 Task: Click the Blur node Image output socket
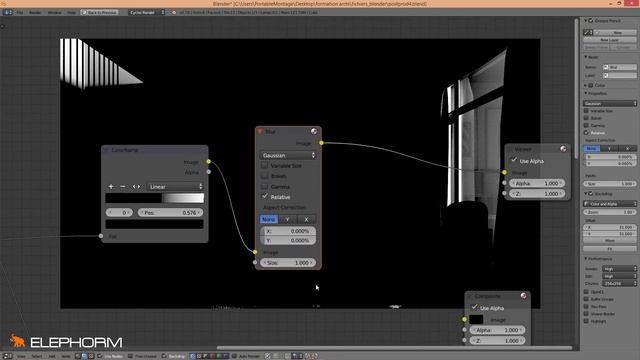[322, 143]
